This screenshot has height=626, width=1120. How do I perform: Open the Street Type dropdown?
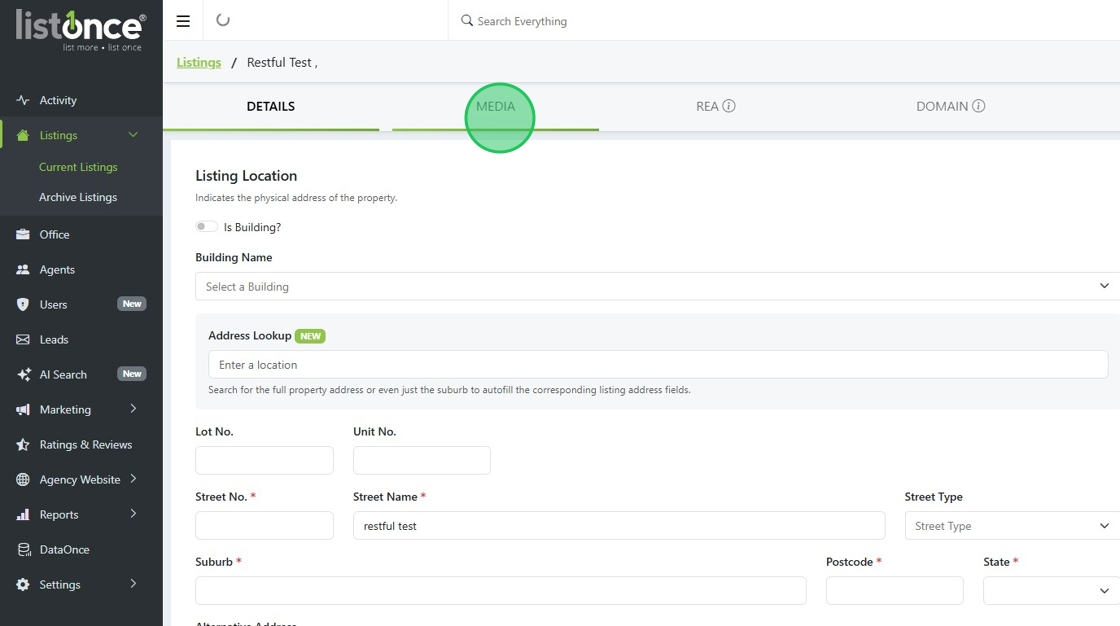[x=1010, y=526]
